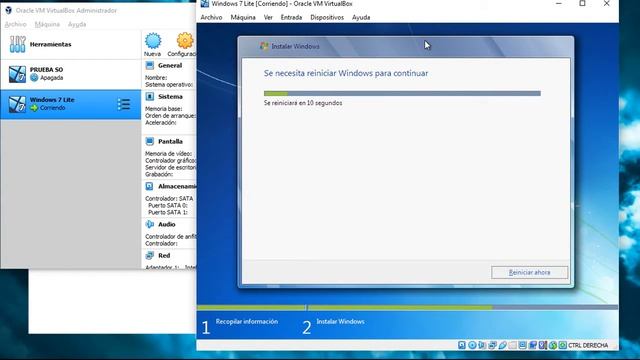
Task: Click the 'Instalar Windows' step 2 label
Action: pos(340,321)
